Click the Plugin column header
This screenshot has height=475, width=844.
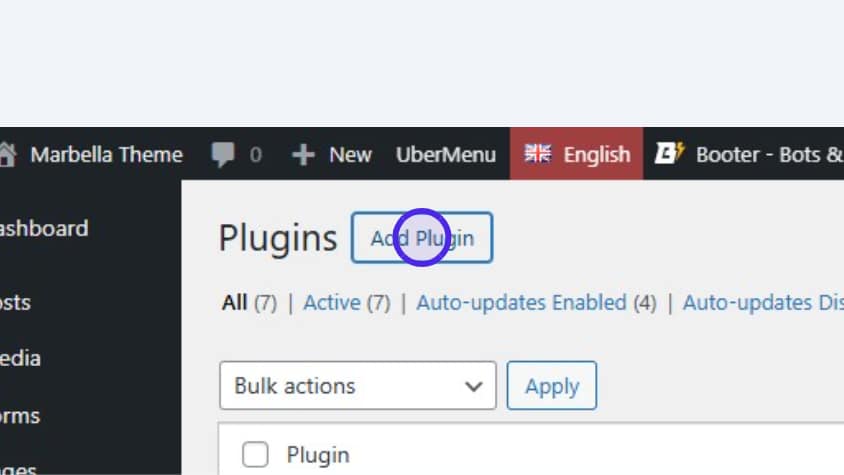tap(317, 455)
